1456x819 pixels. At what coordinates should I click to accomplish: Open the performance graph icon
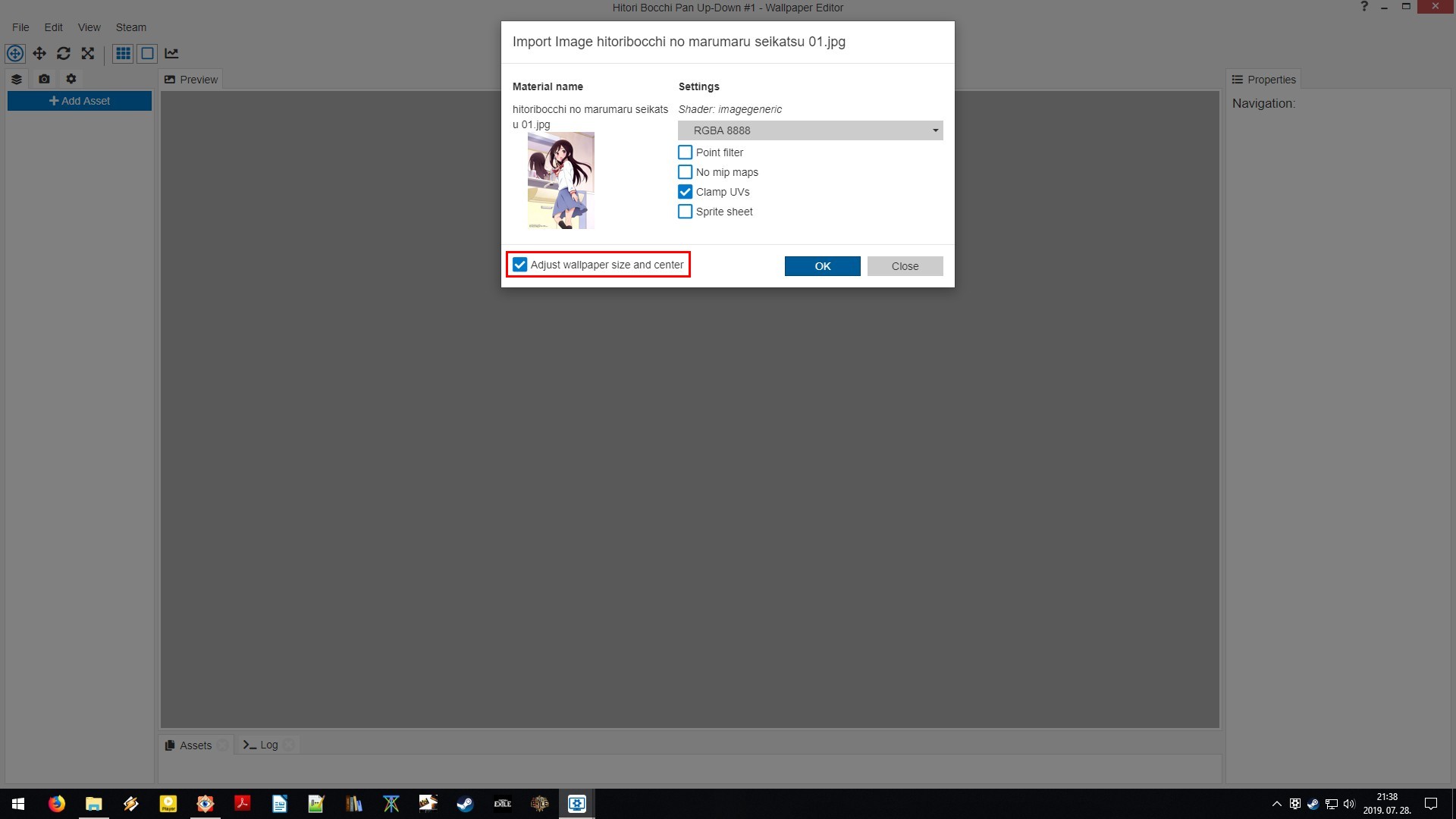coord(171,53)
